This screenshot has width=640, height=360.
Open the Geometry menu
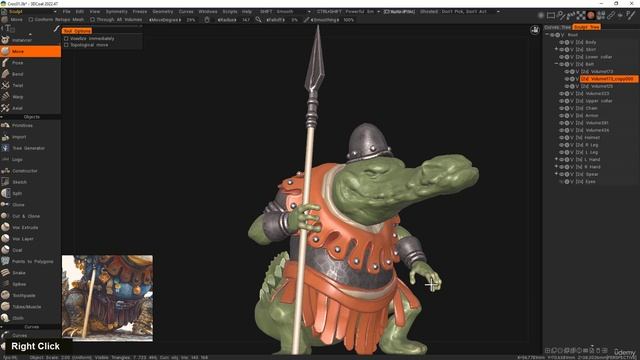[163, 12]
